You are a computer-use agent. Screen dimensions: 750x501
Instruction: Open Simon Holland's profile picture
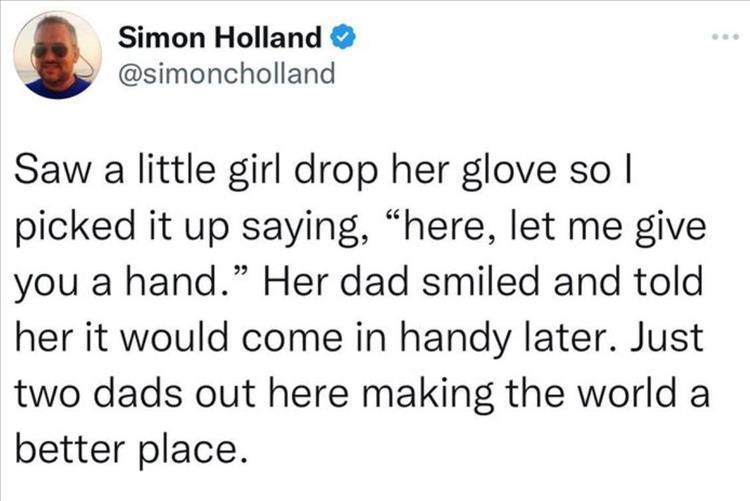click(58, 57)
